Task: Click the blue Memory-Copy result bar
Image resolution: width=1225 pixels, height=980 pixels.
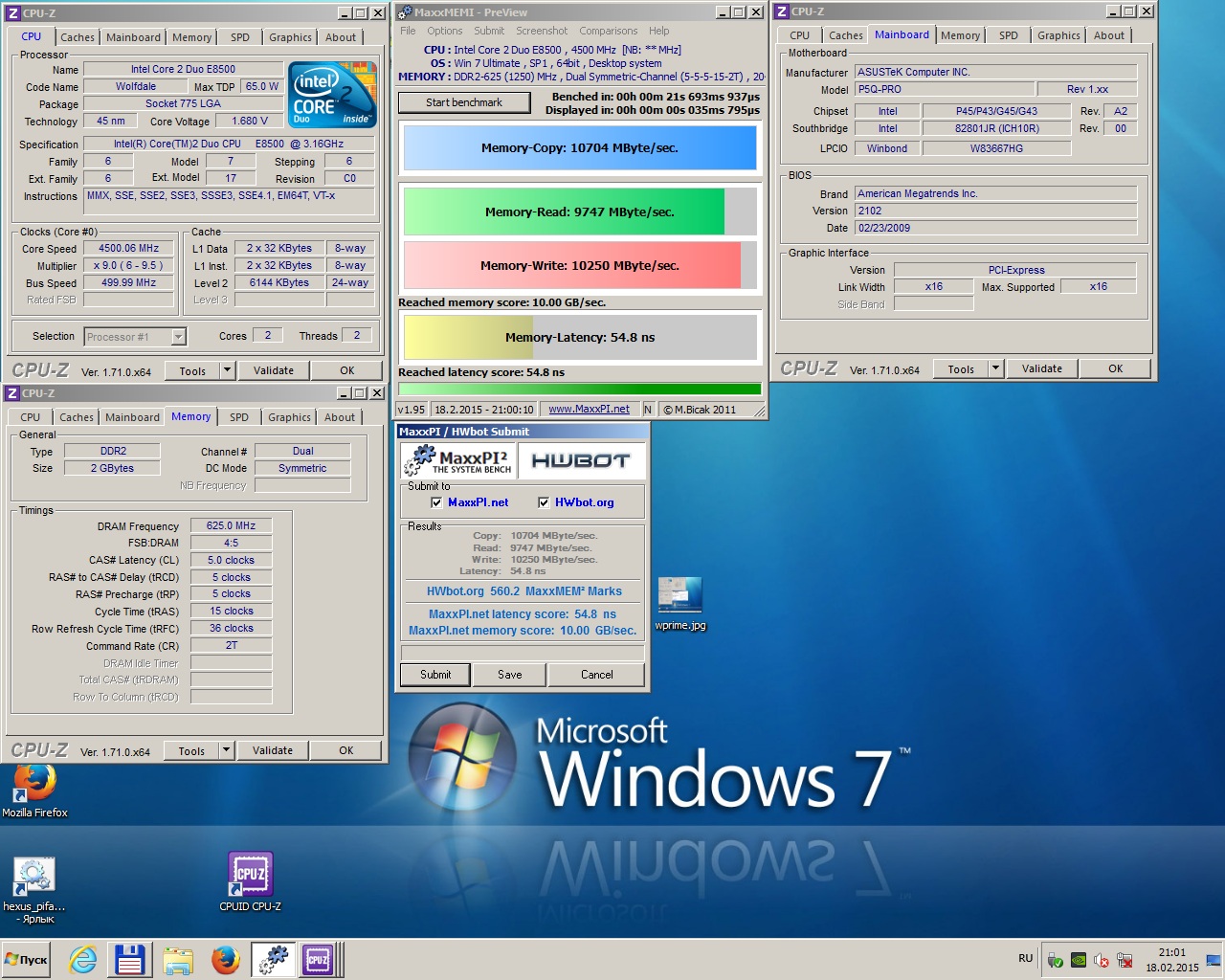Action: coord(580,148)
